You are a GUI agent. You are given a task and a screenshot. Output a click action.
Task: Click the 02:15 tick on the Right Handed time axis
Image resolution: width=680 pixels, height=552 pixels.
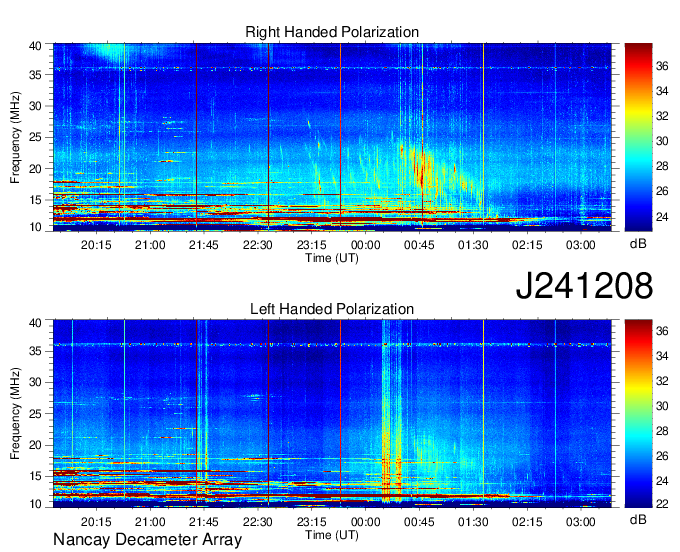pos(527,245)
